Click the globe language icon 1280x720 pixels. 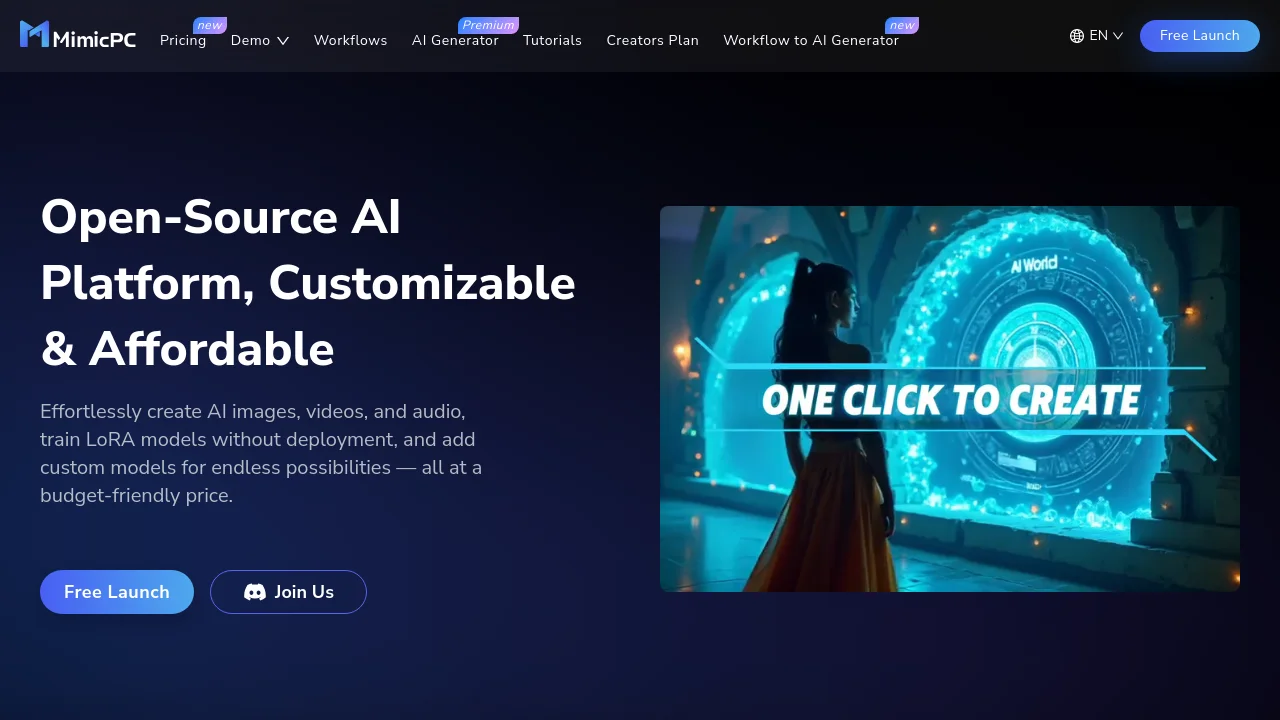click(x=1077, y=36)
